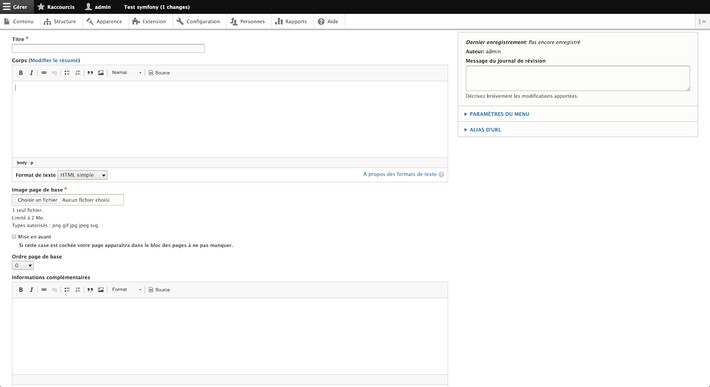Open À propos des formats de texte link
Screen dimensions: 710x387
pos(400,174)
